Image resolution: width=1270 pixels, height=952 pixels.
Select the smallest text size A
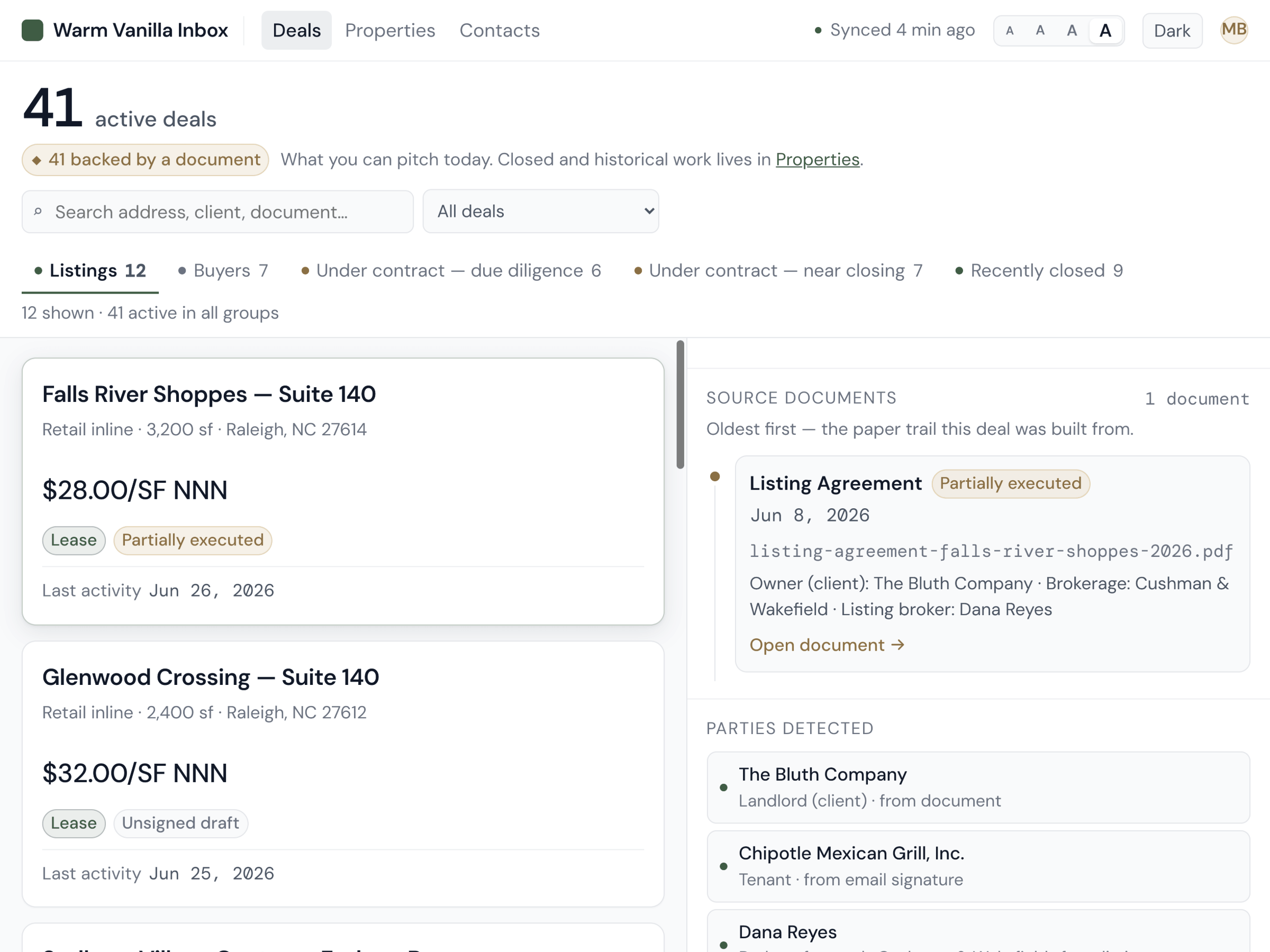pyautogui.click(x=1010, y=31)
